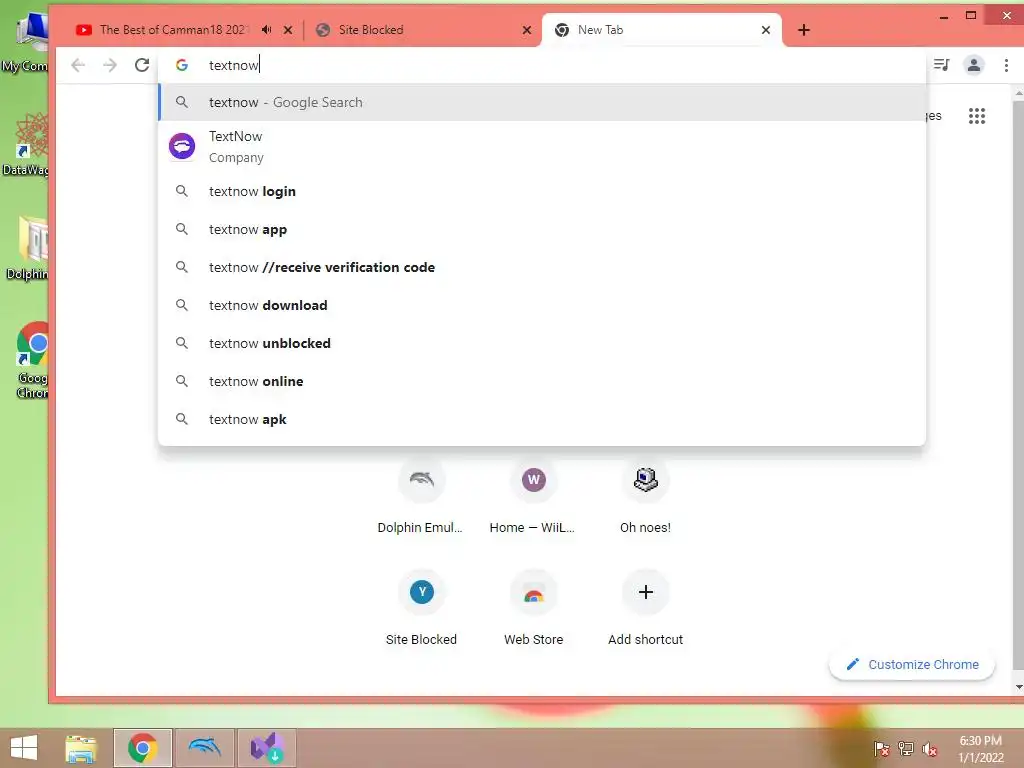
Task: Close the Site Blocked tab
Action: (x=527, y=29)
